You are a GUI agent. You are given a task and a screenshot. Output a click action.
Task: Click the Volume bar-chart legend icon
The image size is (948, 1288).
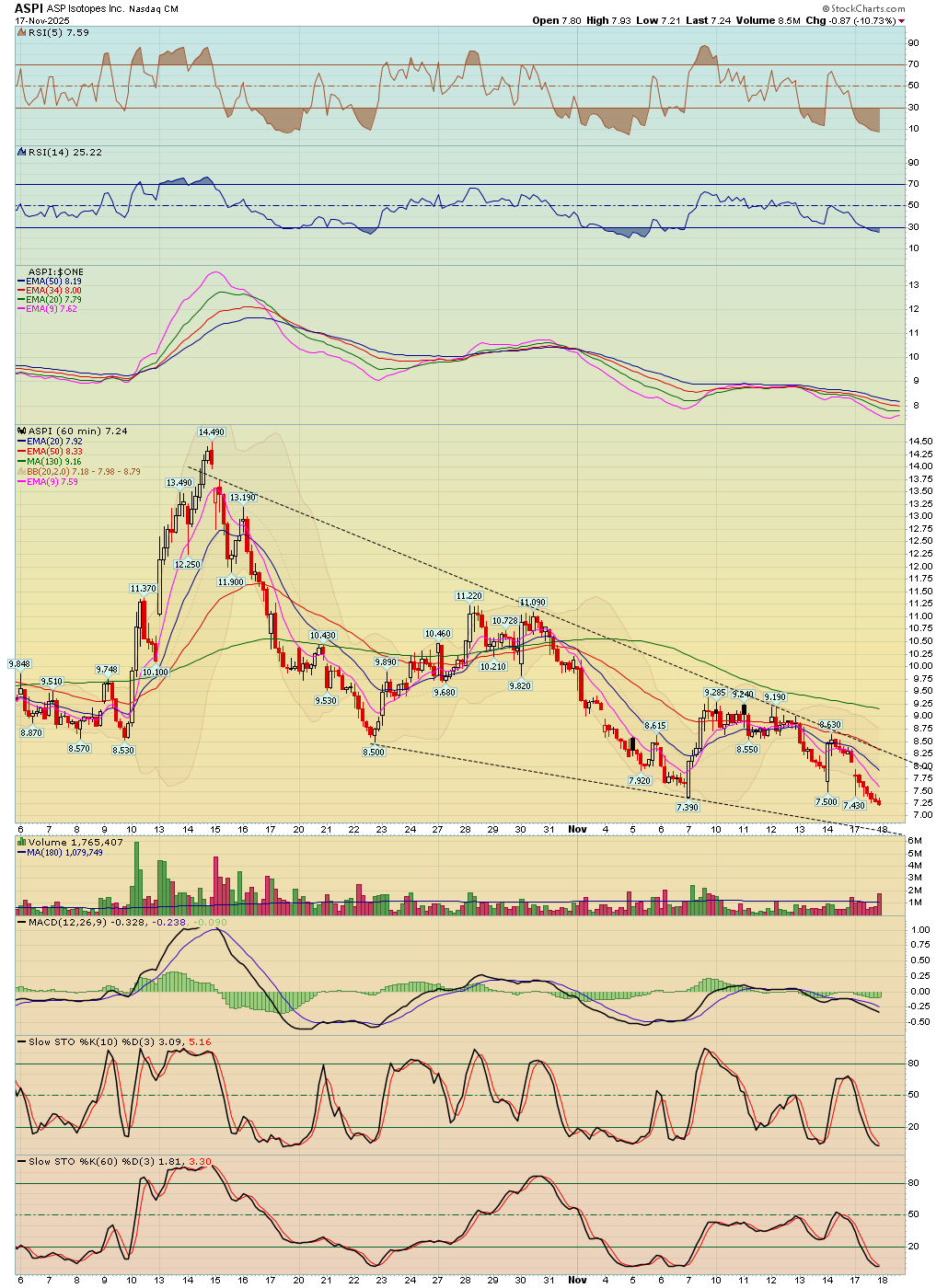[x=22, y=843]
